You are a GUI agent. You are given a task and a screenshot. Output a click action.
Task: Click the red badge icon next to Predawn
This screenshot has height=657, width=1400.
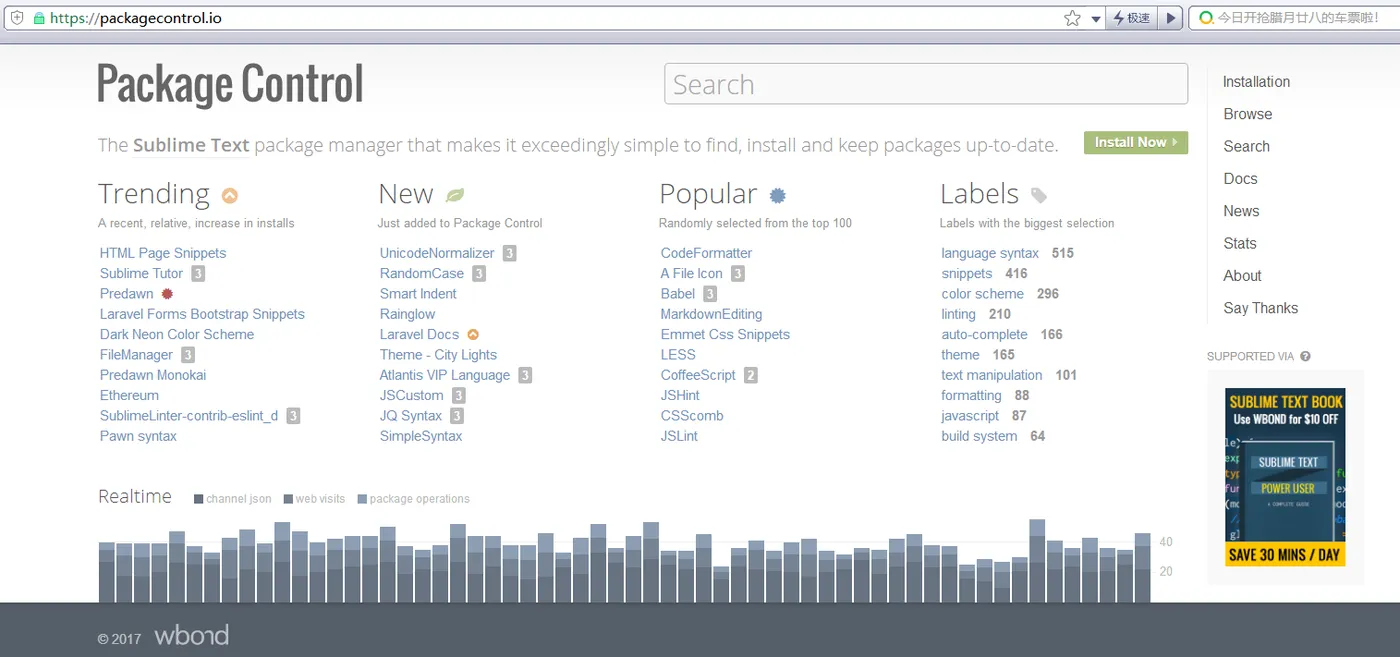[x=167, y=294]
